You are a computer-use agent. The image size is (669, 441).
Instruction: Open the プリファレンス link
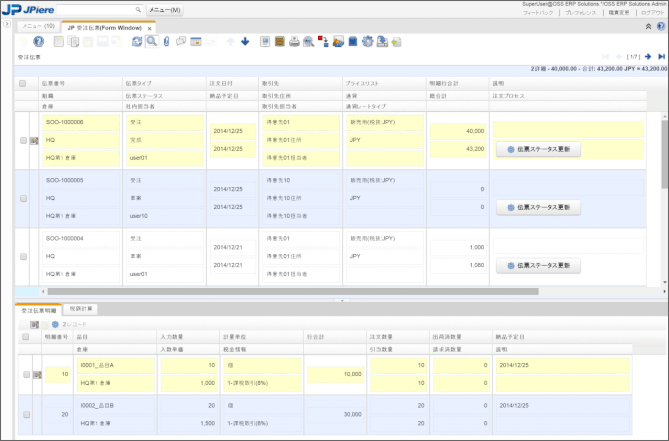click(x=580, y=13)
